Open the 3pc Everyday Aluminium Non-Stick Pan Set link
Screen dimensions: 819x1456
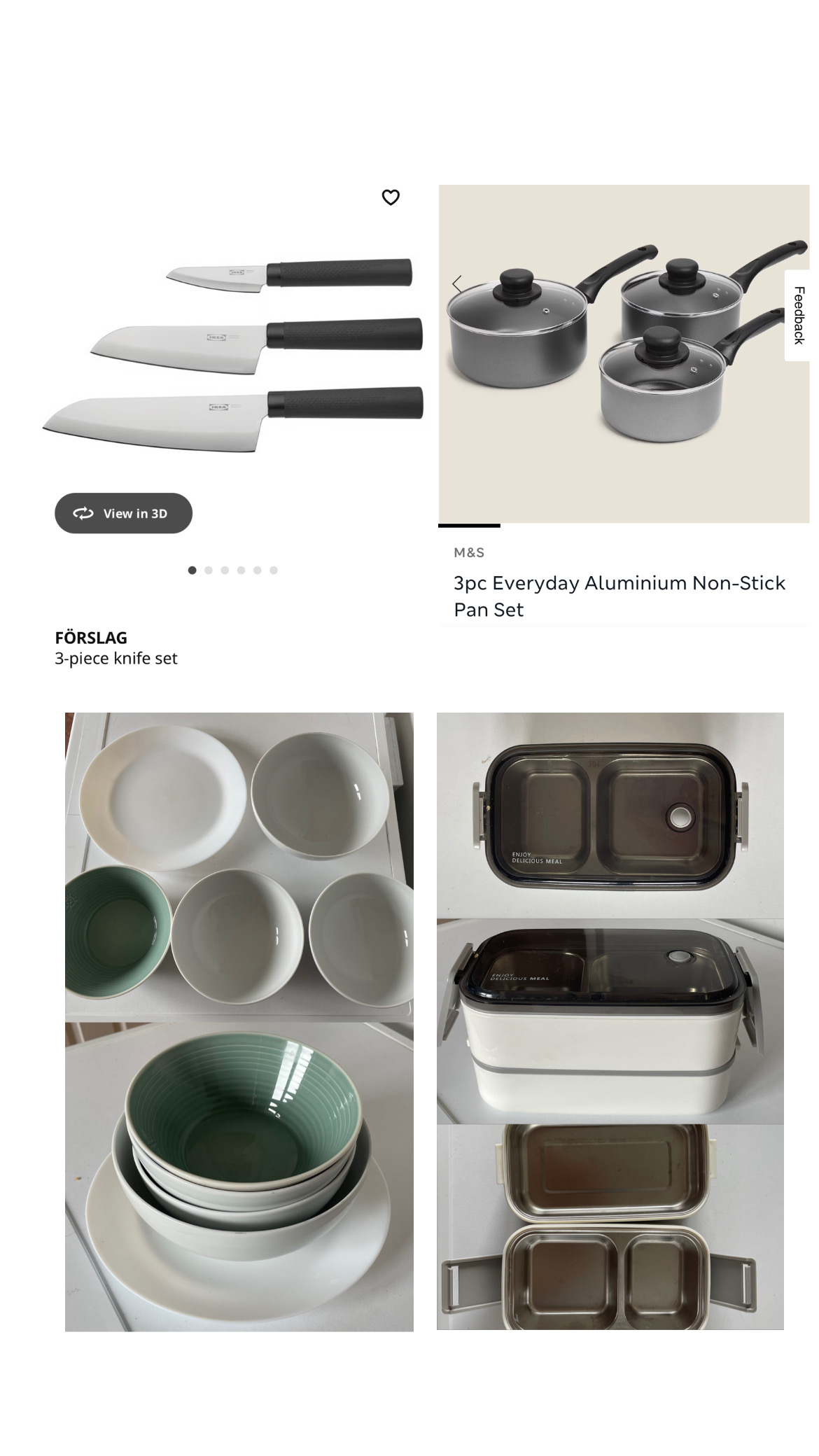(x=619, y=596)
